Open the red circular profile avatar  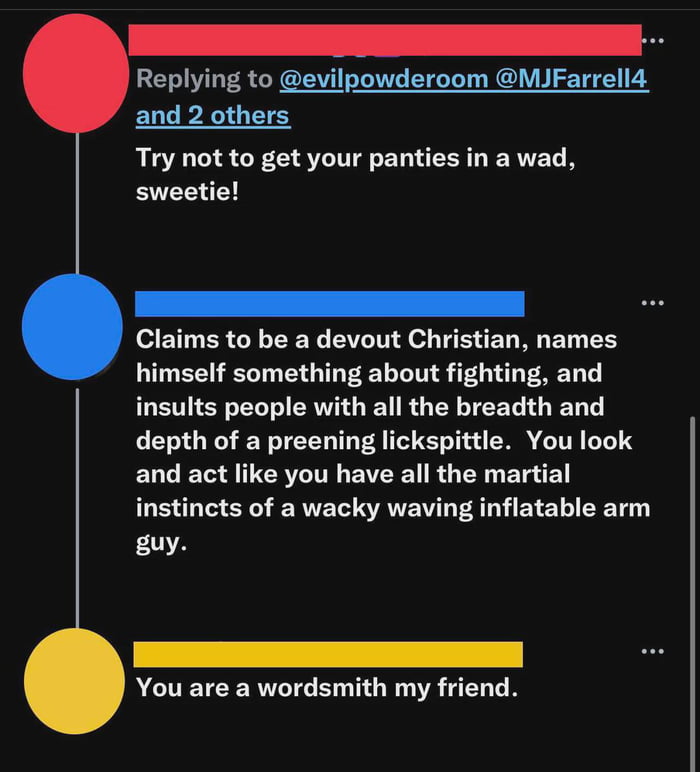pos(76,73)
